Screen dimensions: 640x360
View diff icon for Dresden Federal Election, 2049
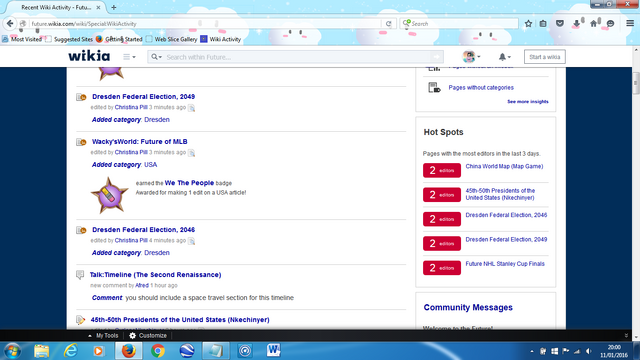coord(191,108)
